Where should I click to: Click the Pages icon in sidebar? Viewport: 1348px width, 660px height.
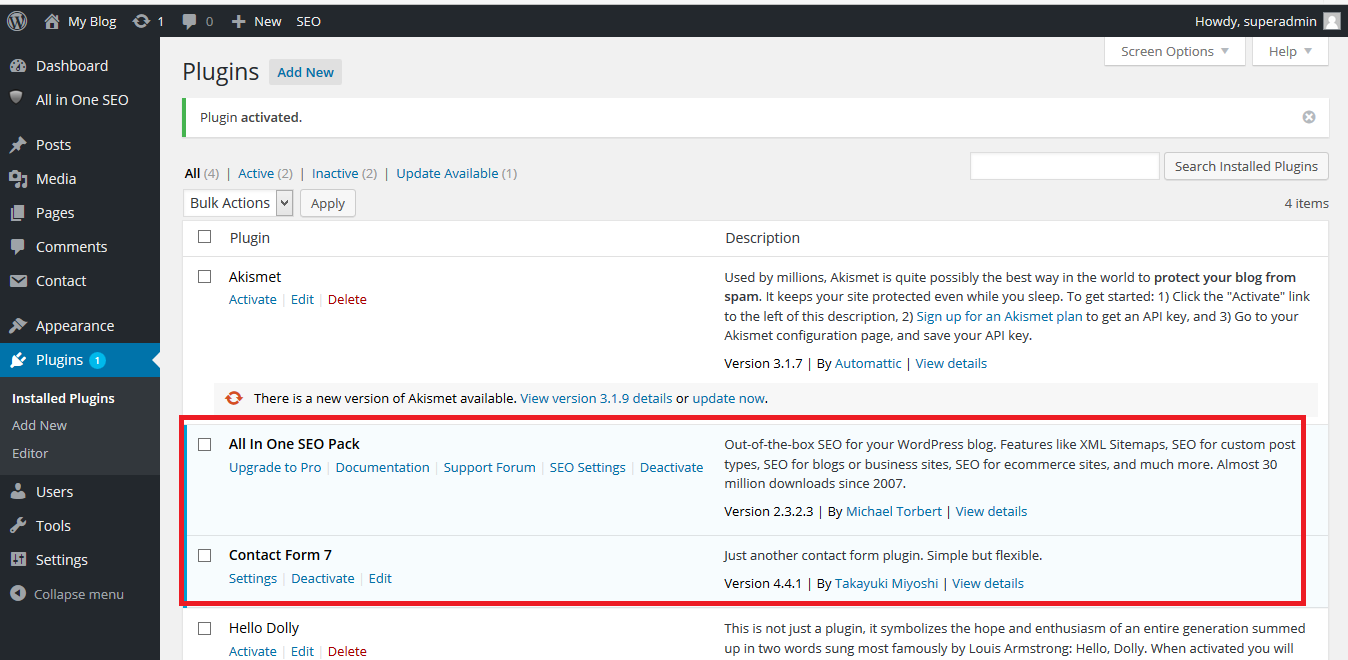[x=18, y=213]
